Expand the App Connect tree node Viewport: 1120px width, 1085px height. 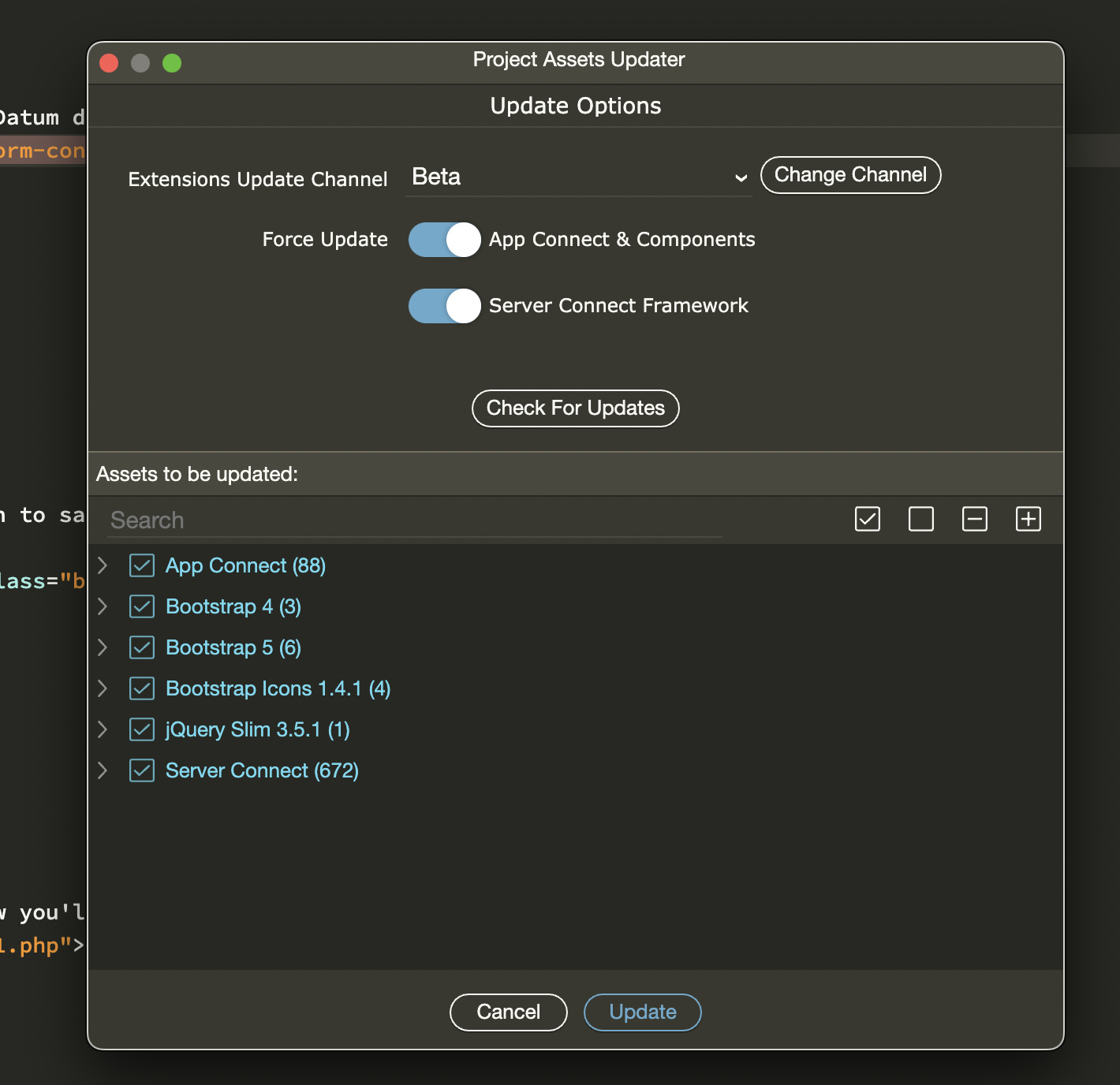click(103, 565)
